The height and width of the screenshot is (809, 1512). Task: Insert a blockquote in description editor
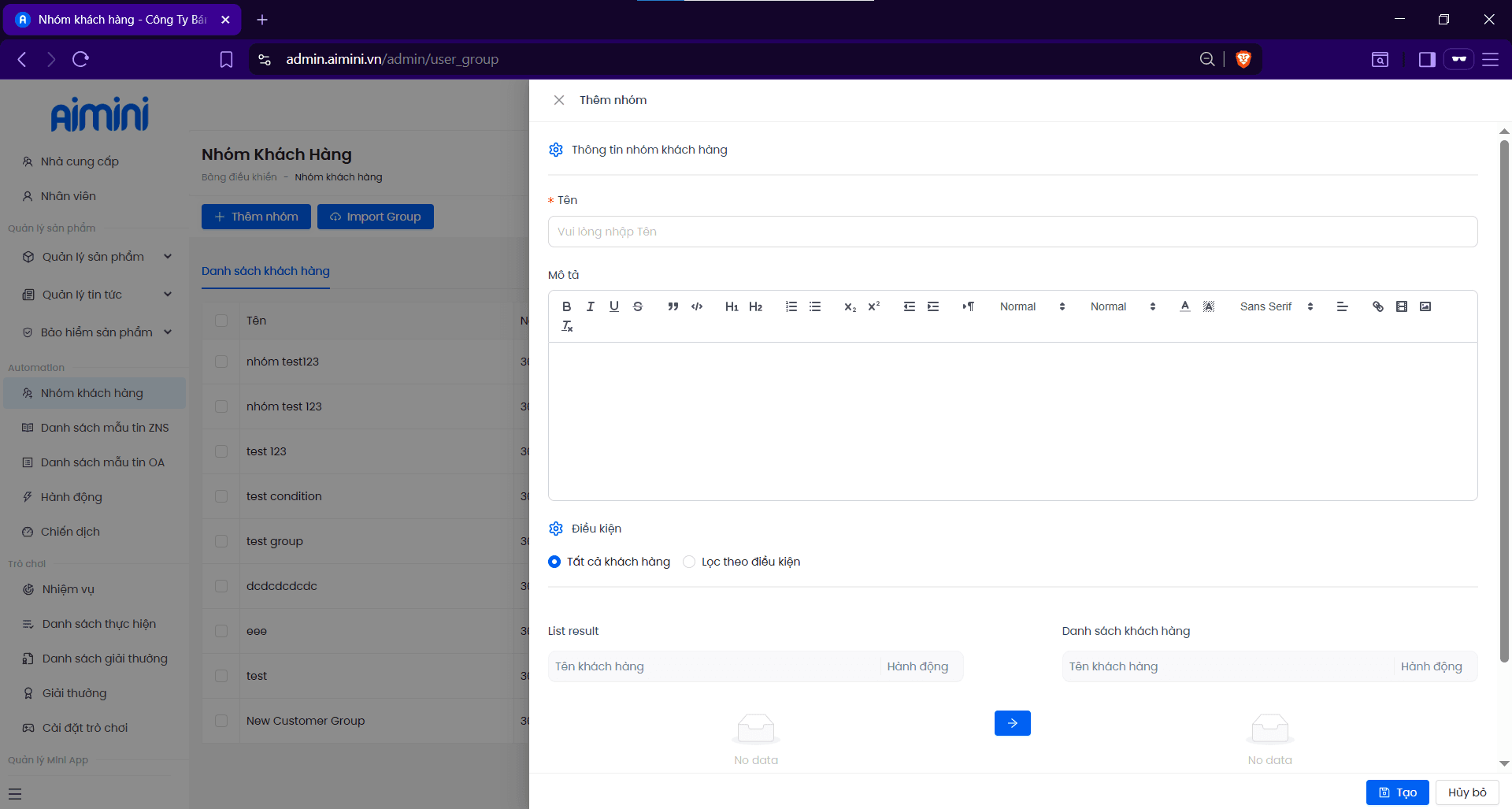[x=673, y=306]
